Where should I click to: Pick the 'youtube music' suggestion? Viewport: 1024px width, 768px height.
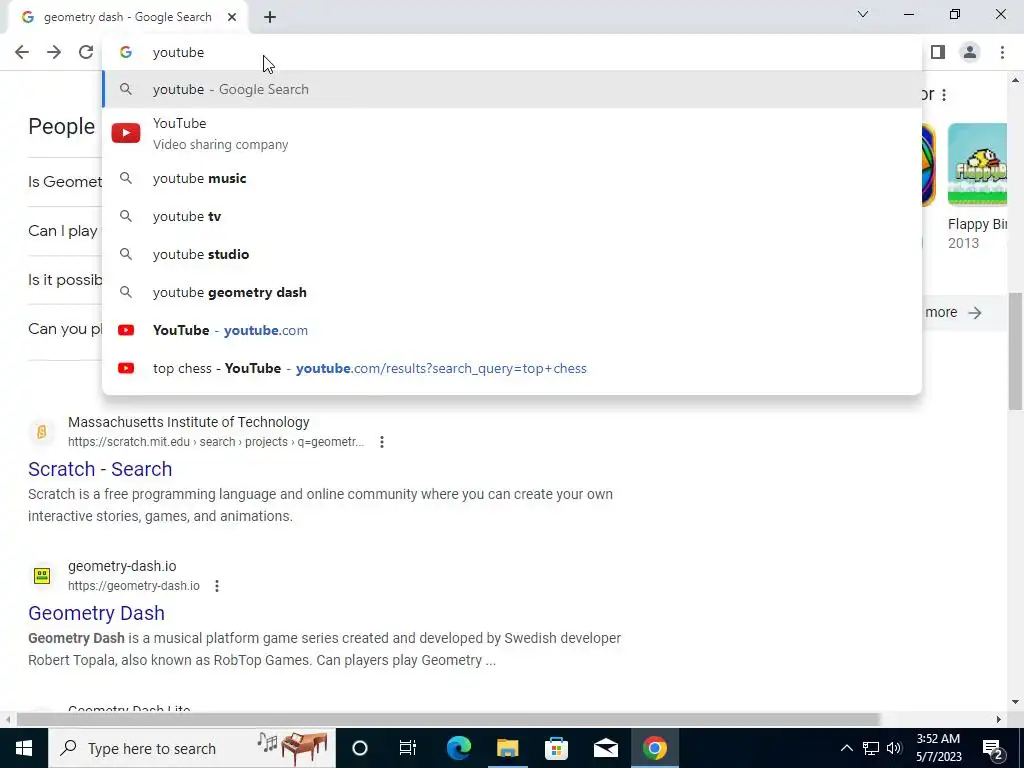(x=512, y=178)
